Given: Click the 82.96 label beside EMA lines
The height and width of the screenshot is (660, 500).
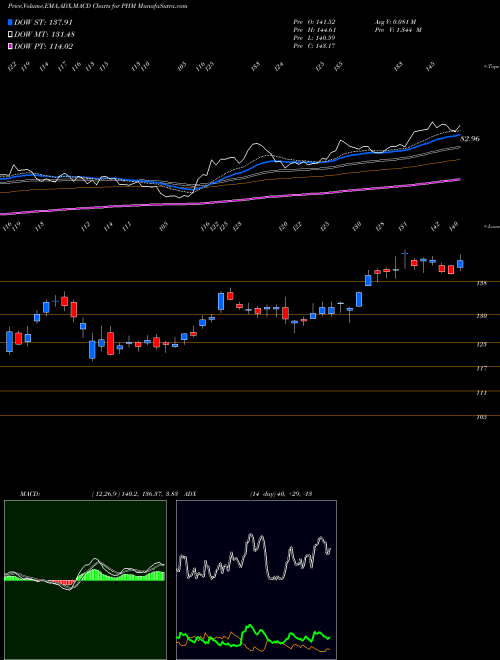Looking at the screenshot, I should coord(470,138).
